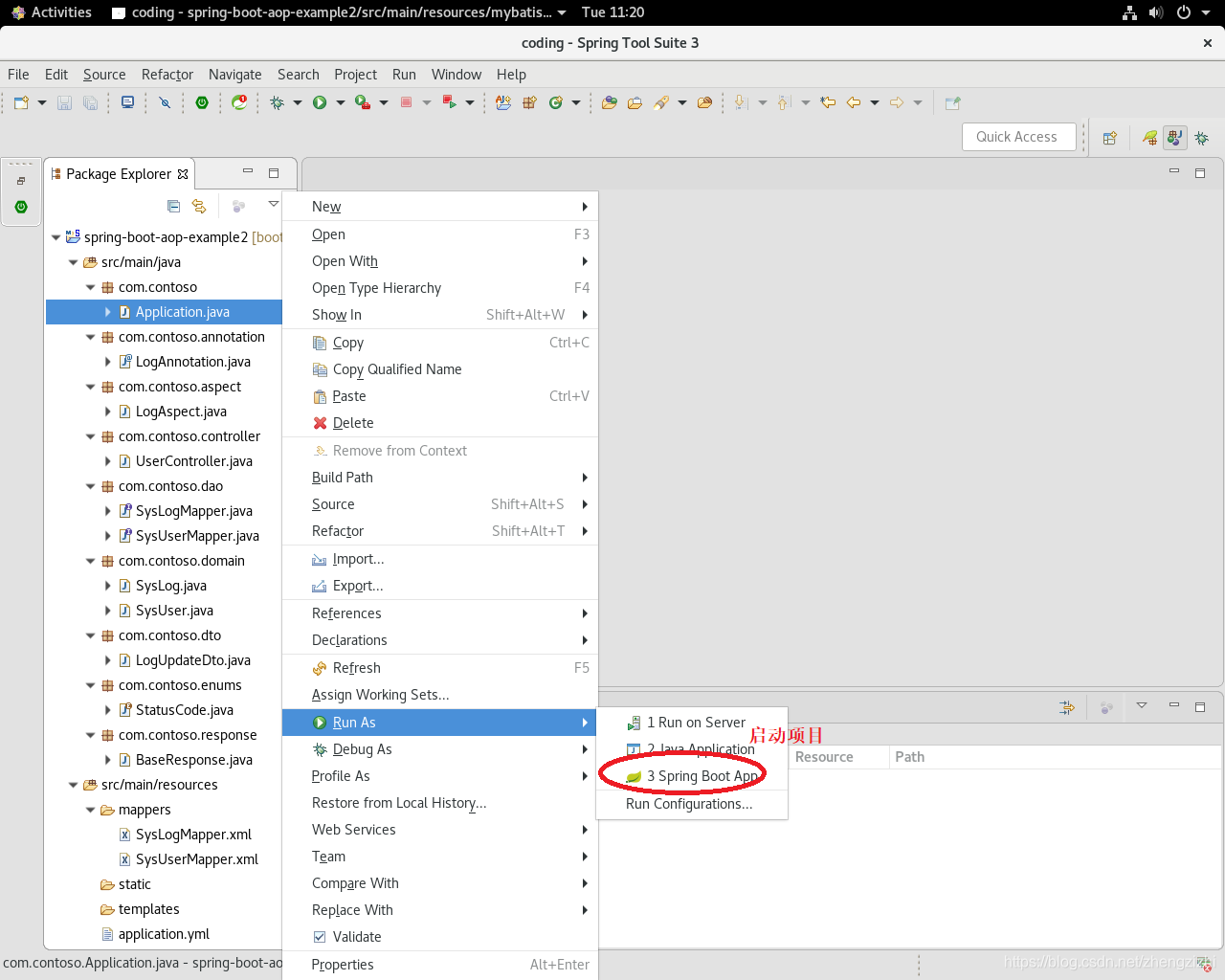Click Assign Working Sets... entry
The width and height of the screenshot is (1225, 980).
pyautogui.click(x=440, y=695)
